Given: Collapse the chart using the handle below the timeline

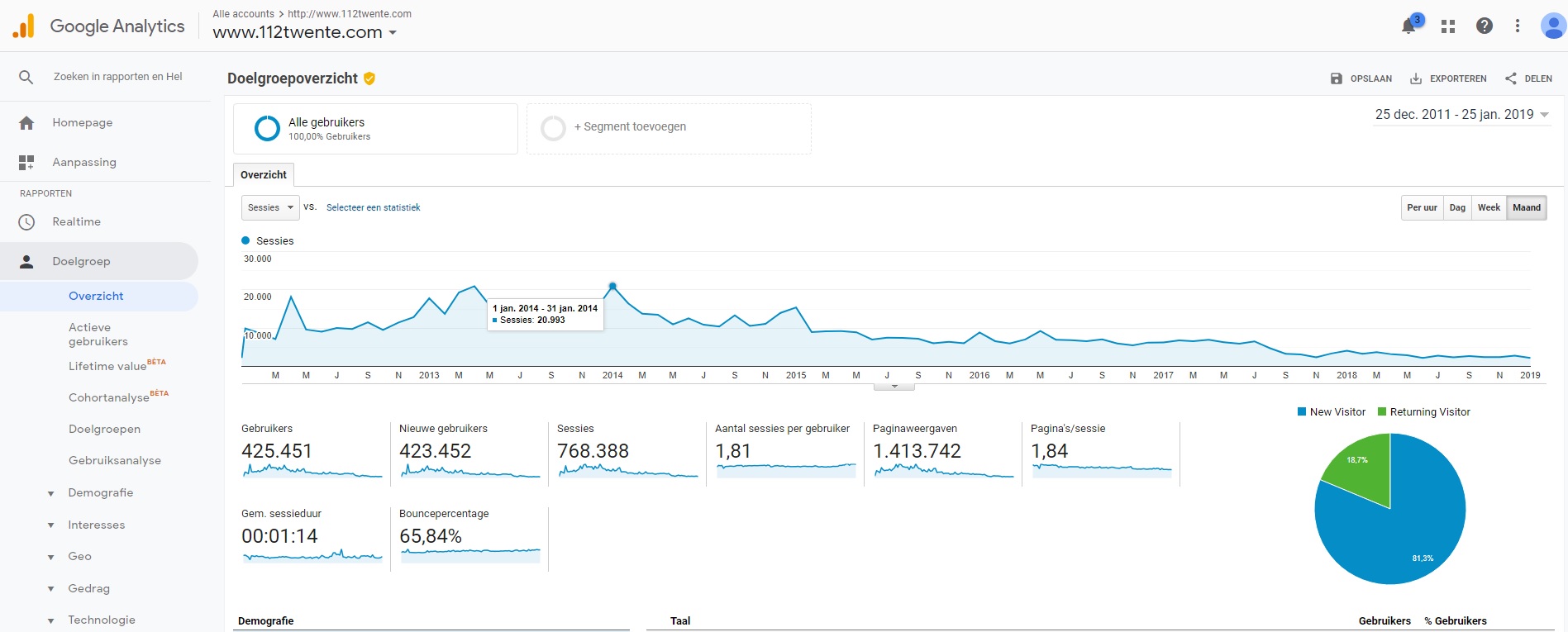Looking at the screenshot, I should click(x=894, y=387).
